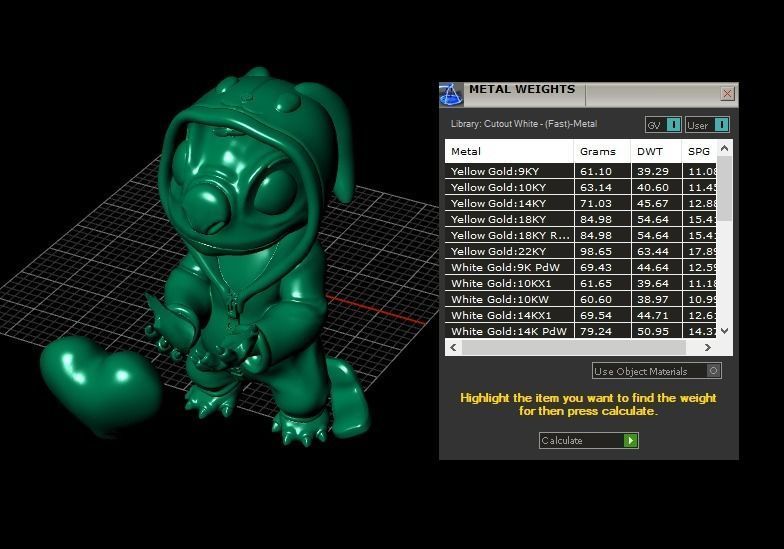Image resolution: width=784 pixels, height=549 pixels.
Task: Select the Yellow Gold:9KY row
Action: tap(580, 172)
